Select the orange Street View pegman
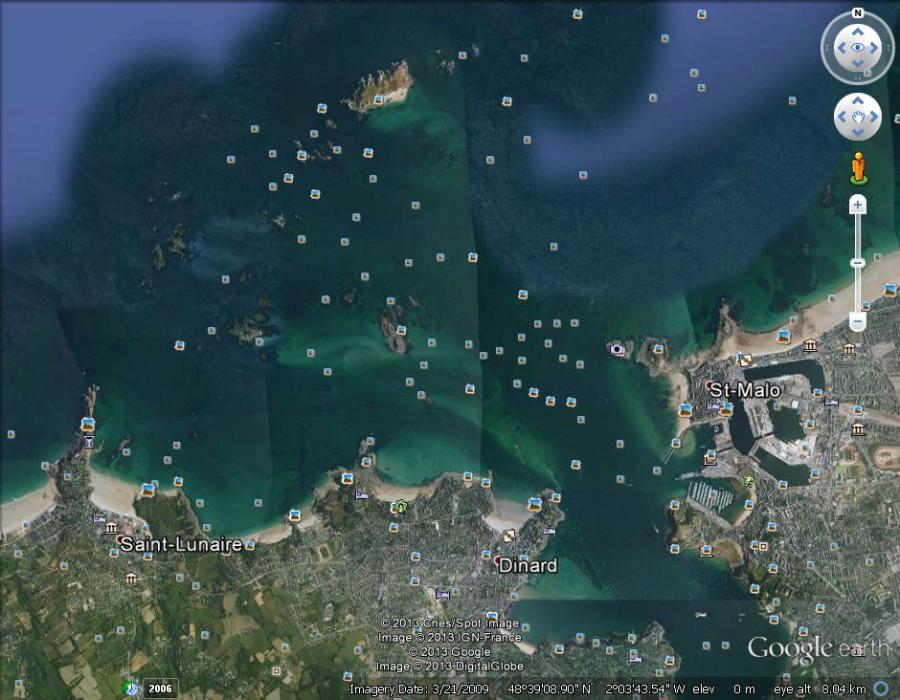 [x=857, y=167]
